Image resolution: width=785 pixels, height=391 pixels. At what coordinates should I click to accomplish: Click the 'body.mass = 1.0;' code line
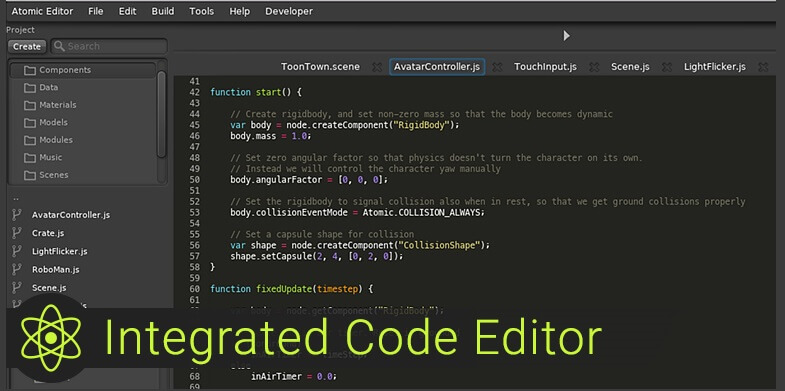point(270,136)
